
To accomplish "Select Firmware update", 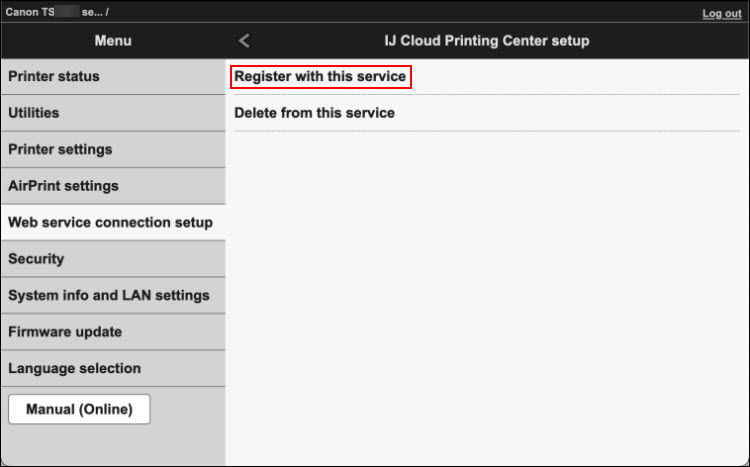I will (x=65, y=332).
